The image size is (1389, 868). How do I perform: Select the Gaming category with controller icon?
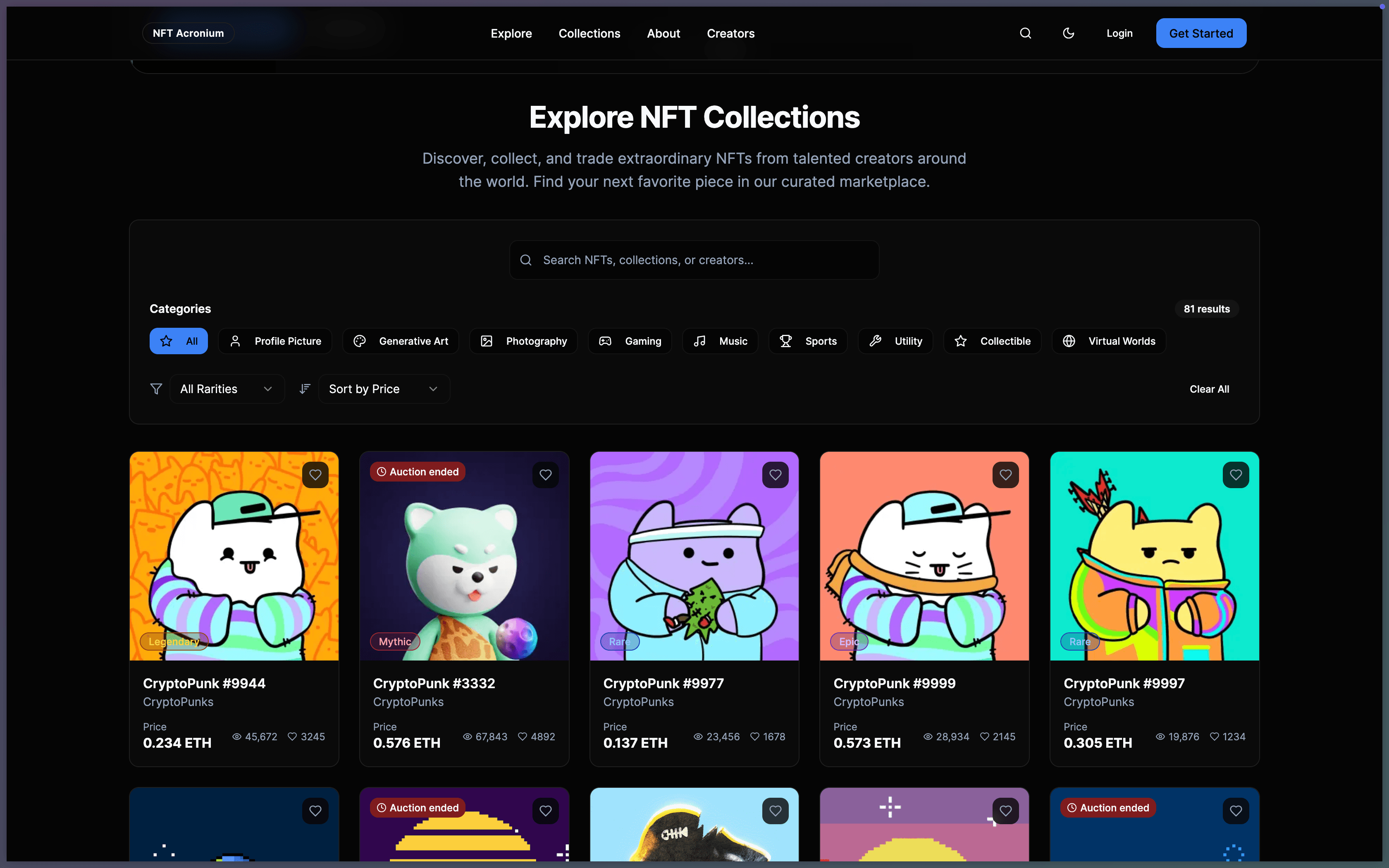[630, 341]
